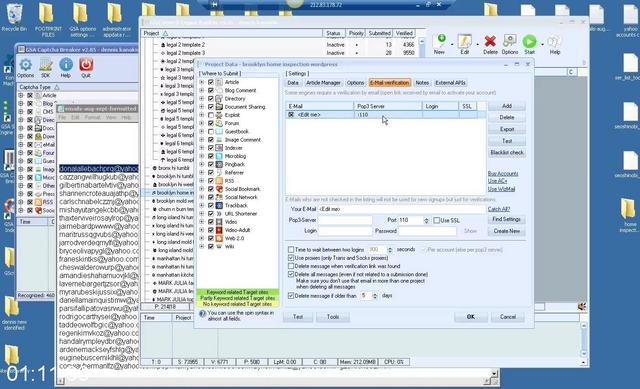
Task: Expand the Blog Comment tree node
Action: (x=202, y=90)
